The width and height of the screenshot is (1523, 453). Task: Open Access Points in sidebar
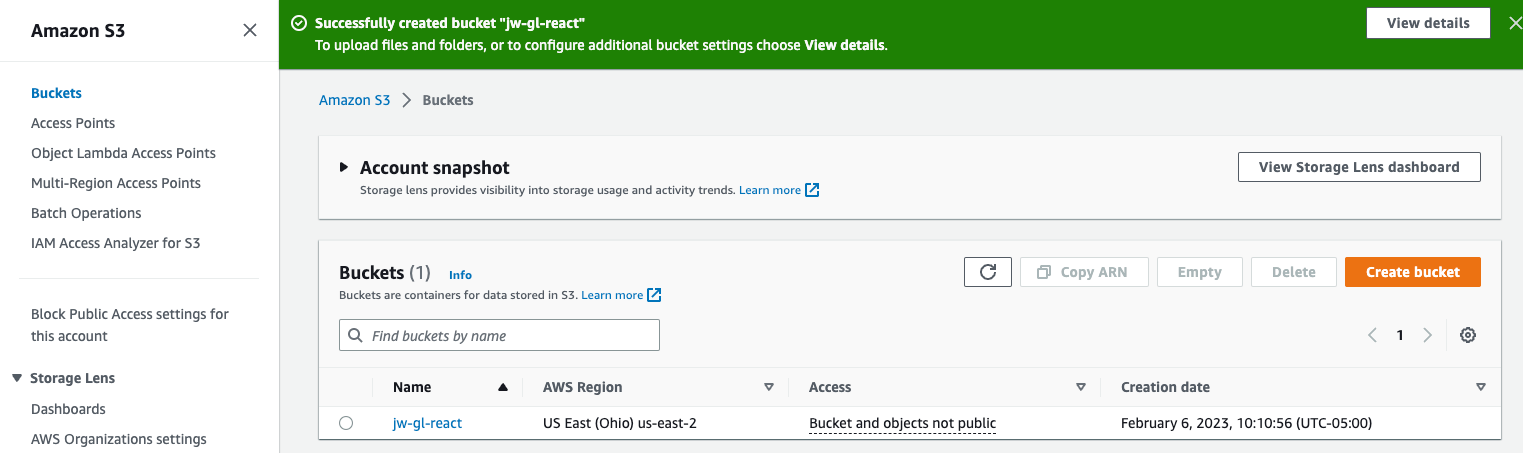point(73,123)
